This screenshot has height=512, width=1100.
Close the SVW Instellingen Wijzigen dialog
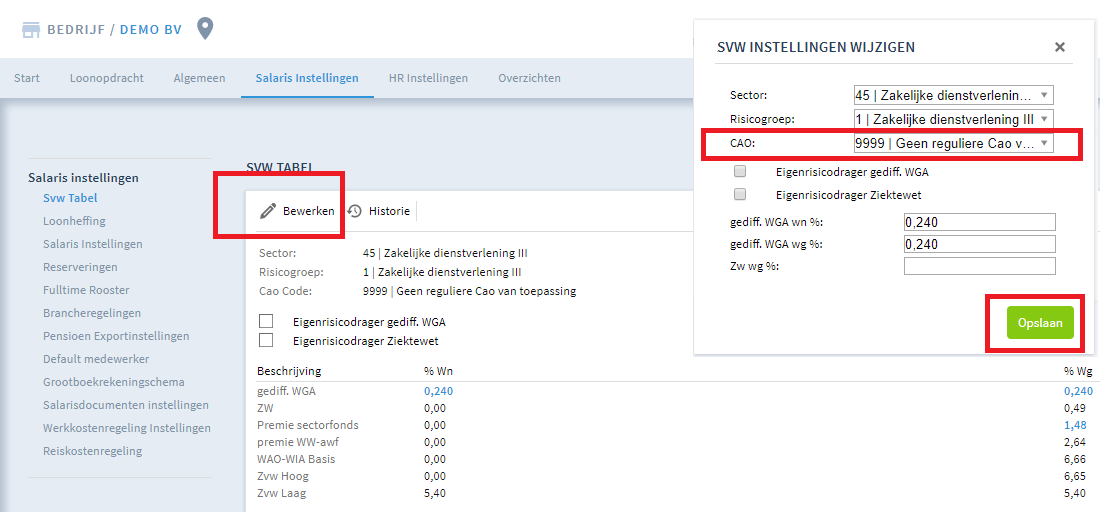click(1060, 47)
